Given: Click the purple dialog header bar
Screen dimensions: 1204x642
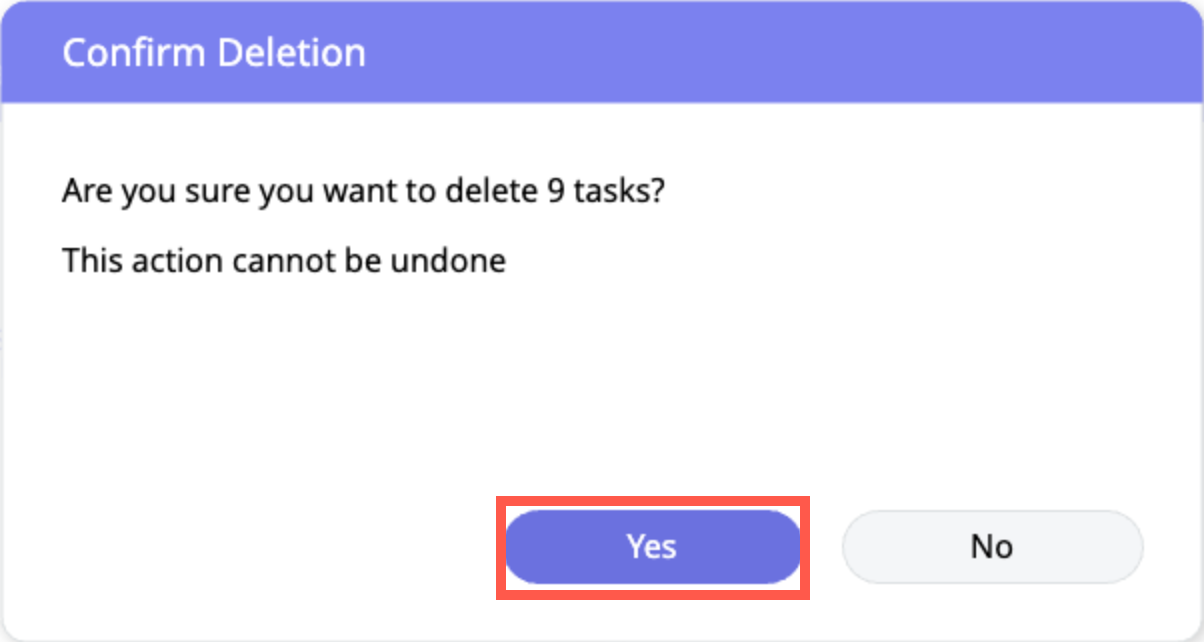Looking at the screenshot, I should [780, 52].
